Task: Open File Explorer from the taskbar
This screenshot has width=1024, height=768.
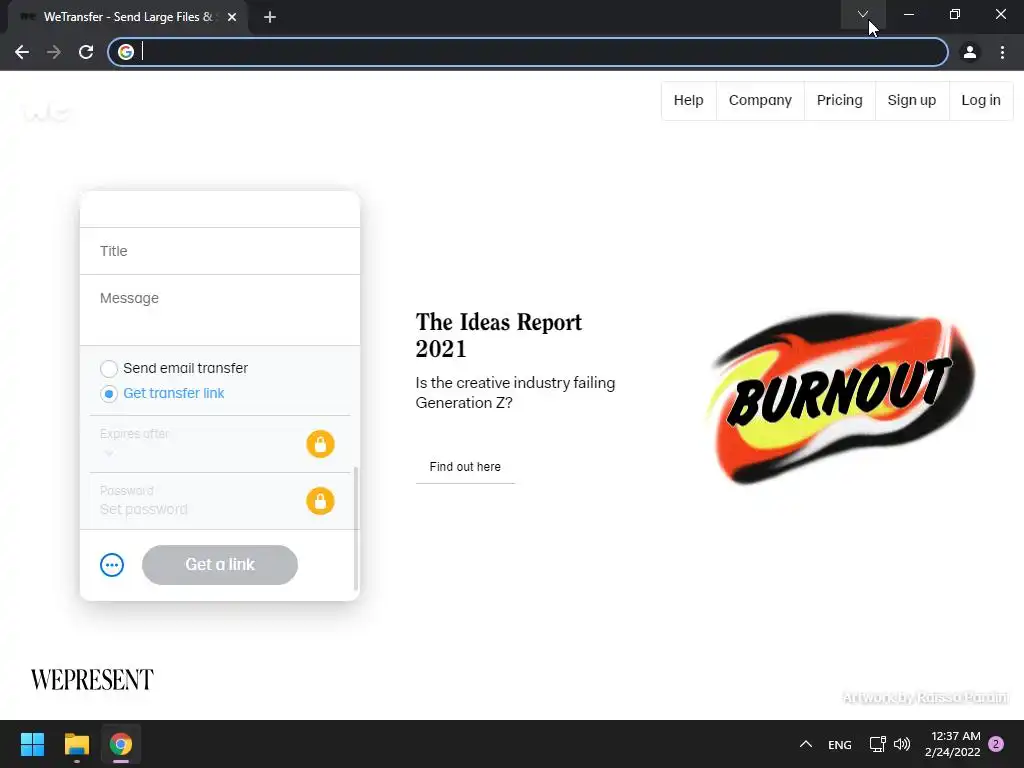Action: [x=76, y=744]
